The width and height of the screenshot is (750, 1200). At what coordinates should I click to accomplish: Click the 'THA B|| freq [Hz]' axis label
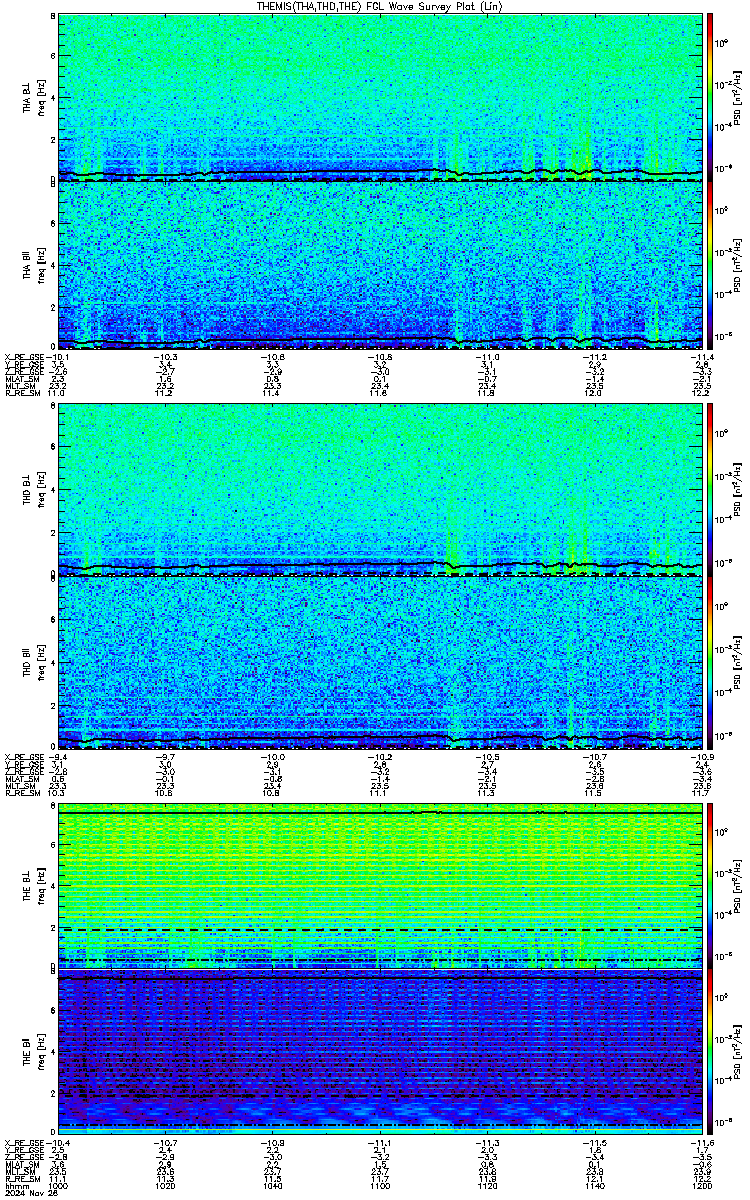34,265
